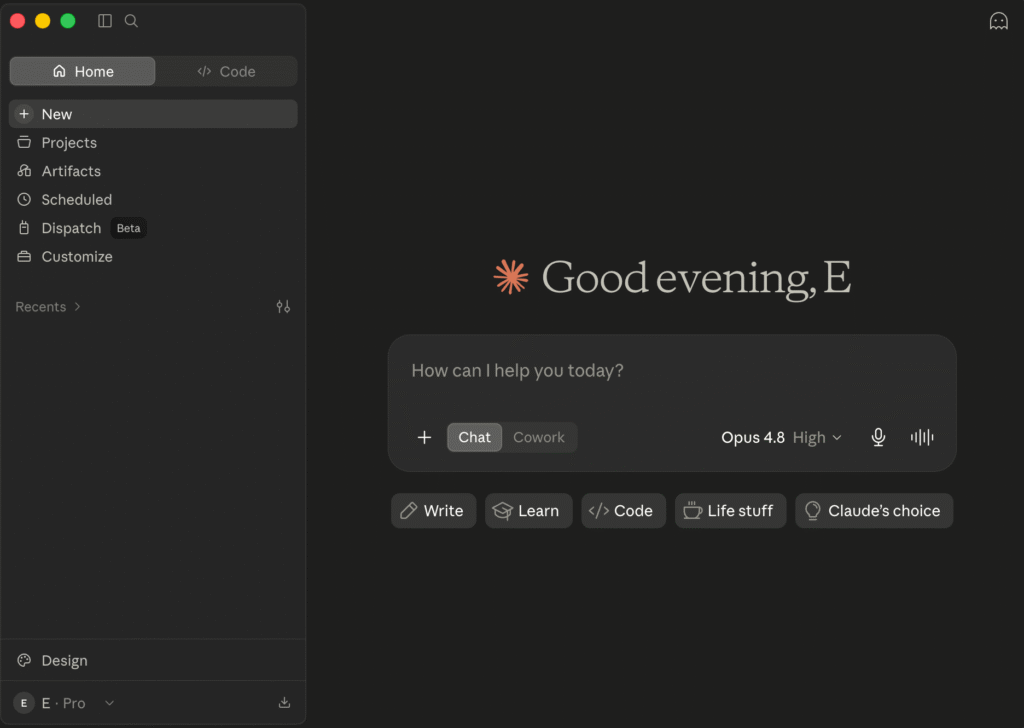Switch to Cowork mode toggle
Image resolution: width=1024 pixels, height=728 pixels.
point(539,437)
